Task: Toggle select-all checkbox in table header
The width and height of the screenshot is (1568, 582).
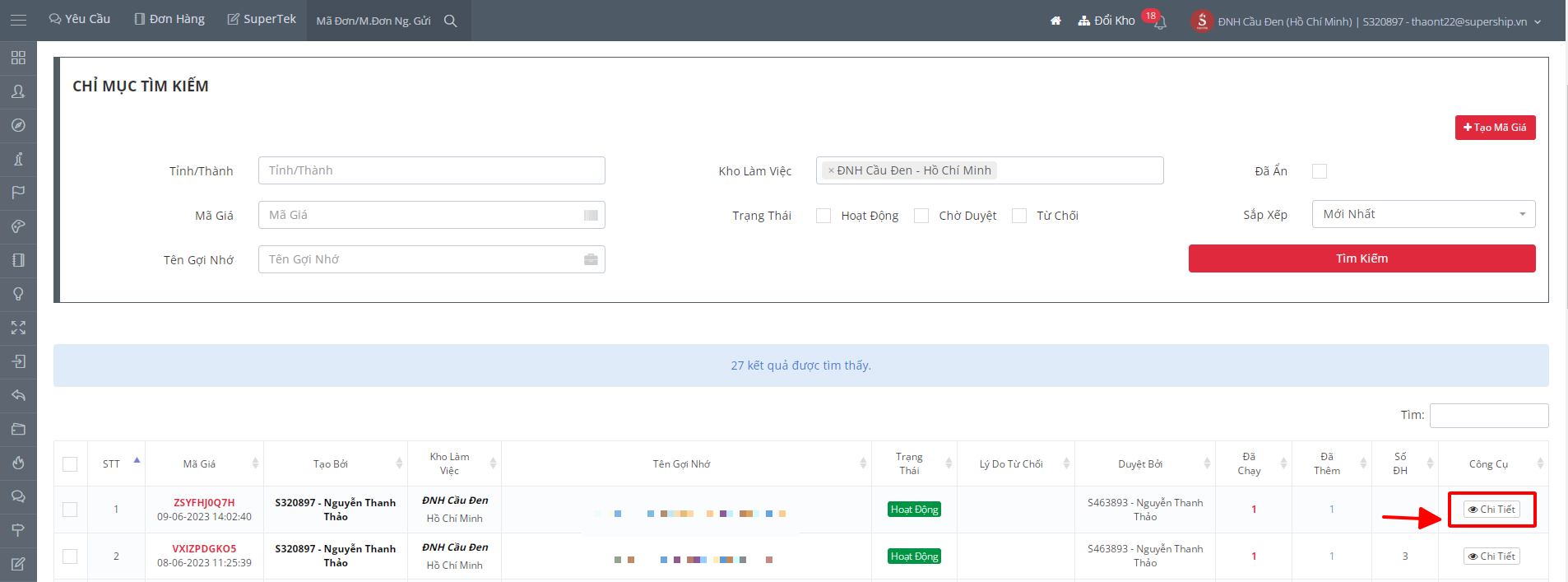Action: click(70, 464)
